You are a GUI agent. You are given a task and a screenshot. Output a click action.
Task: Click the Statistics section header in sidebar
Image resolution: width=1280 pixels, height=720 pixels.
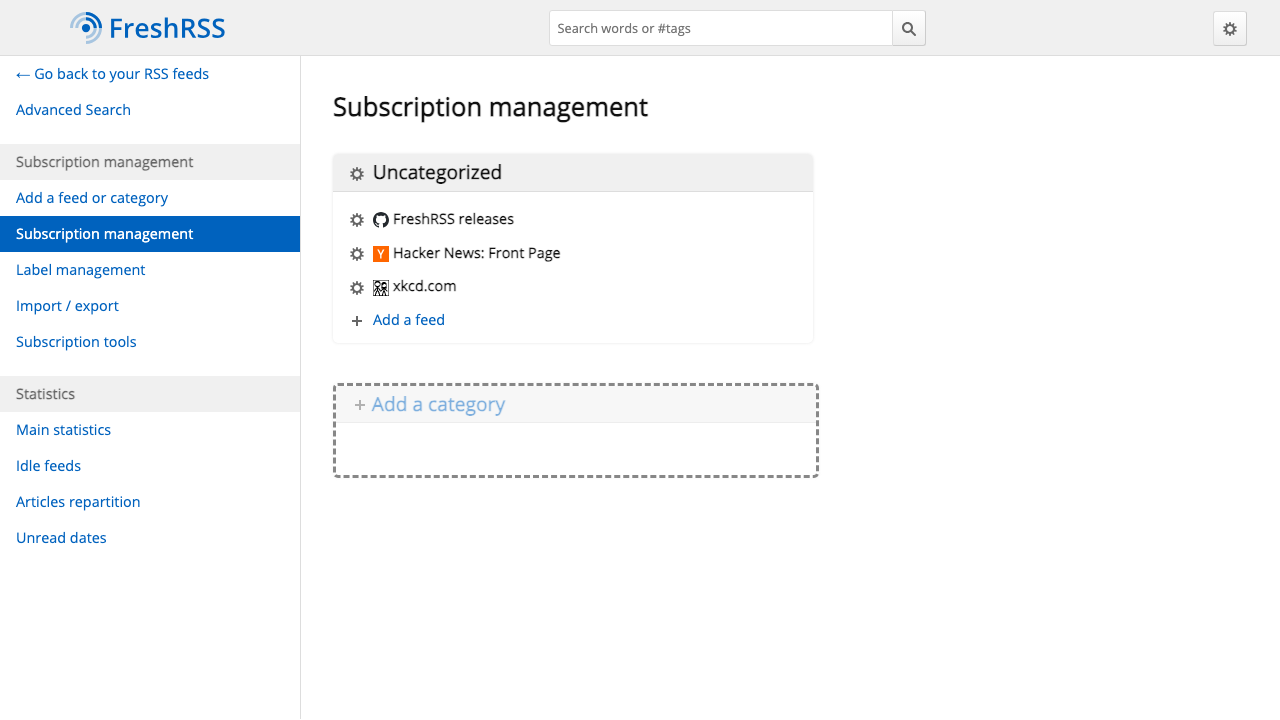150,394
